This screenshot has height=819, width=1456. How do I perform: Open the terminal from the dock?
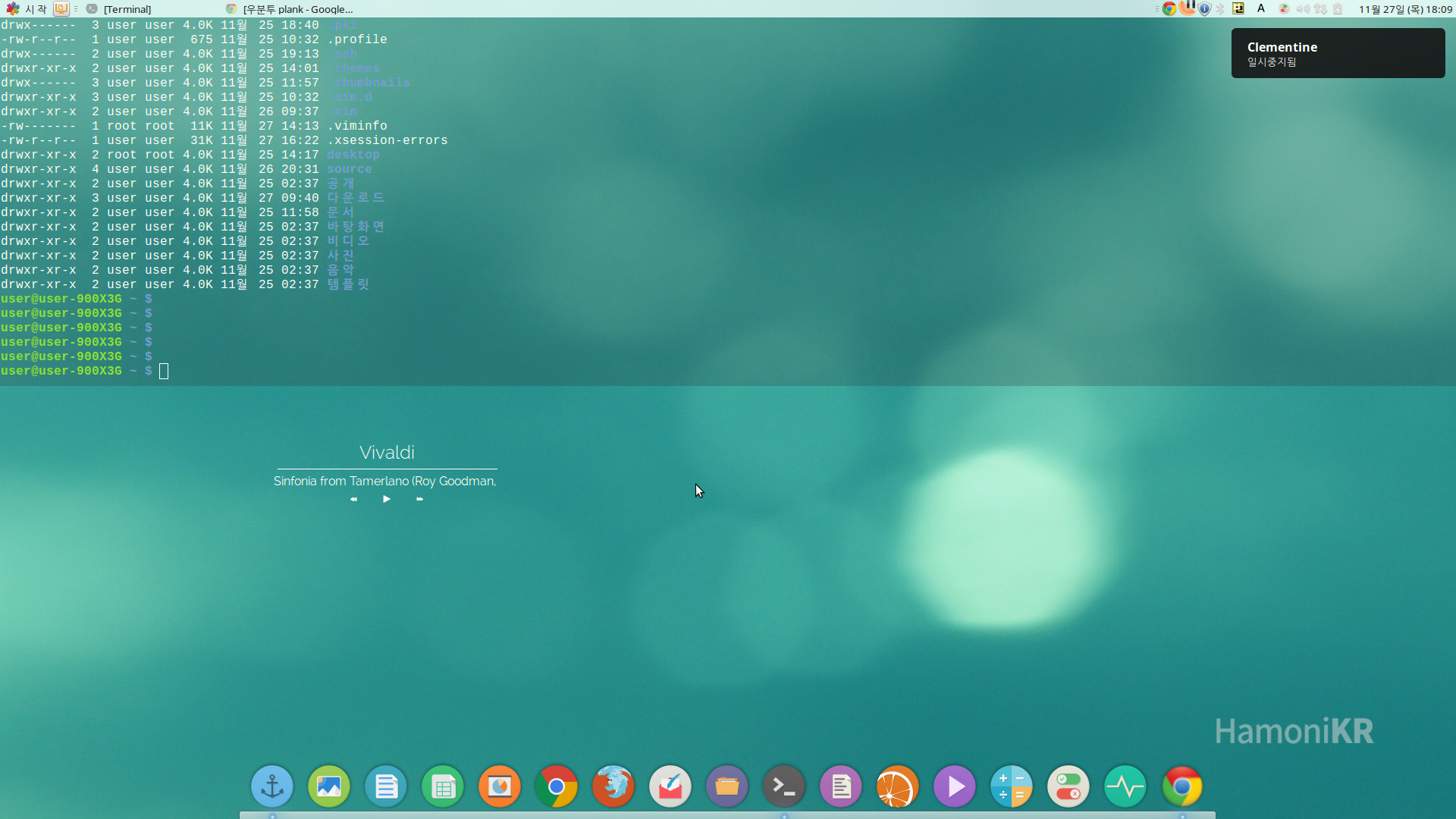click(783, 786)
